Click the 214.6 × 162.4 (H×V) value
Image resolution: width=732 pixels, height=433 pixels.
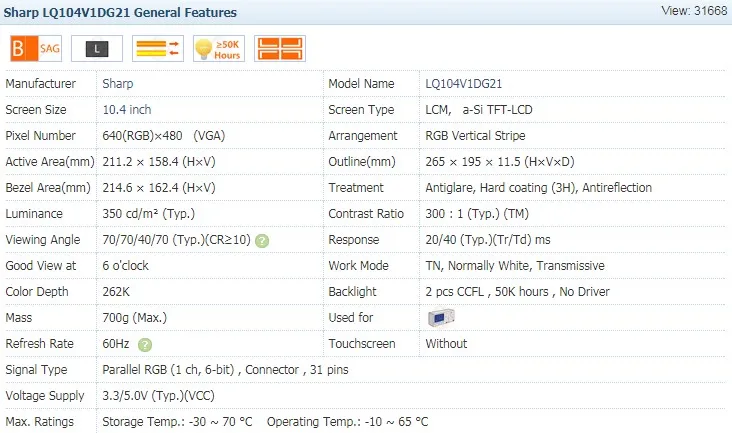pyautogui.click(x=159, y=188)
